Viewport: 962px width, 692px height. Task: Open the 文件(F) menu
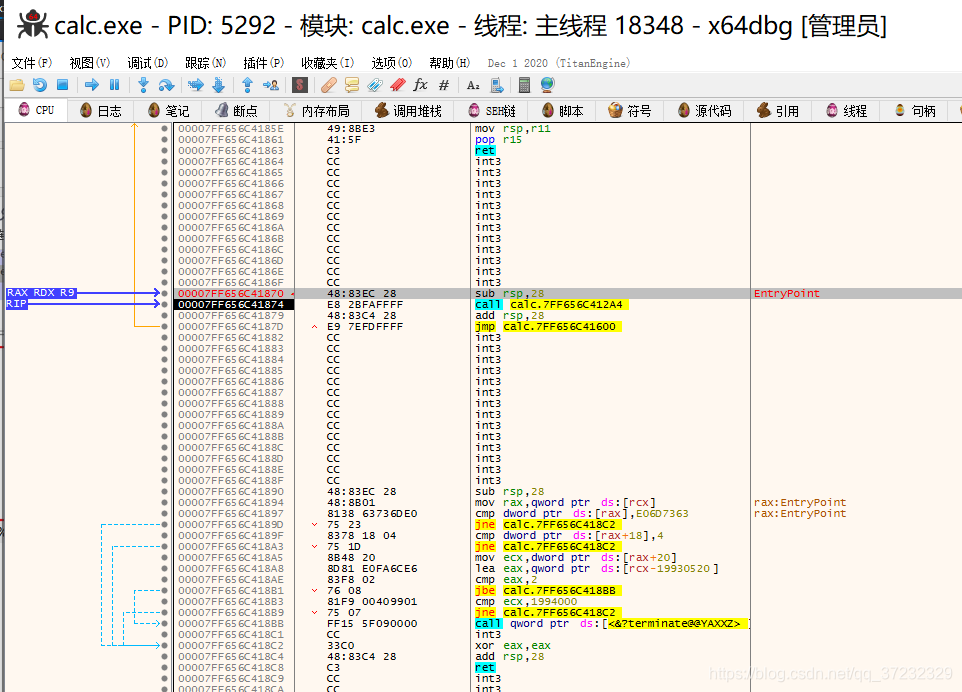point(32,63)
